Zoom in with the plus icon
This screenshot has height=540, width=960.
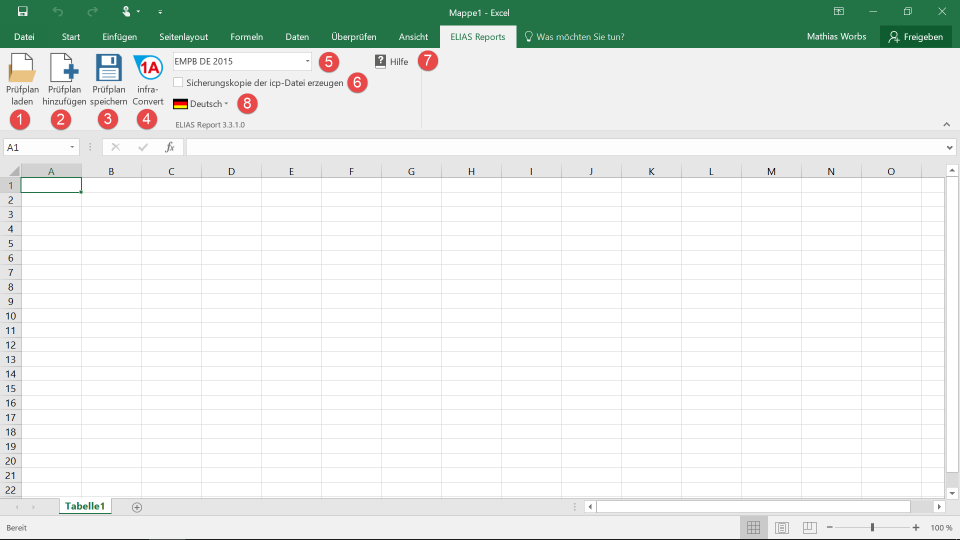coord(916,527)
